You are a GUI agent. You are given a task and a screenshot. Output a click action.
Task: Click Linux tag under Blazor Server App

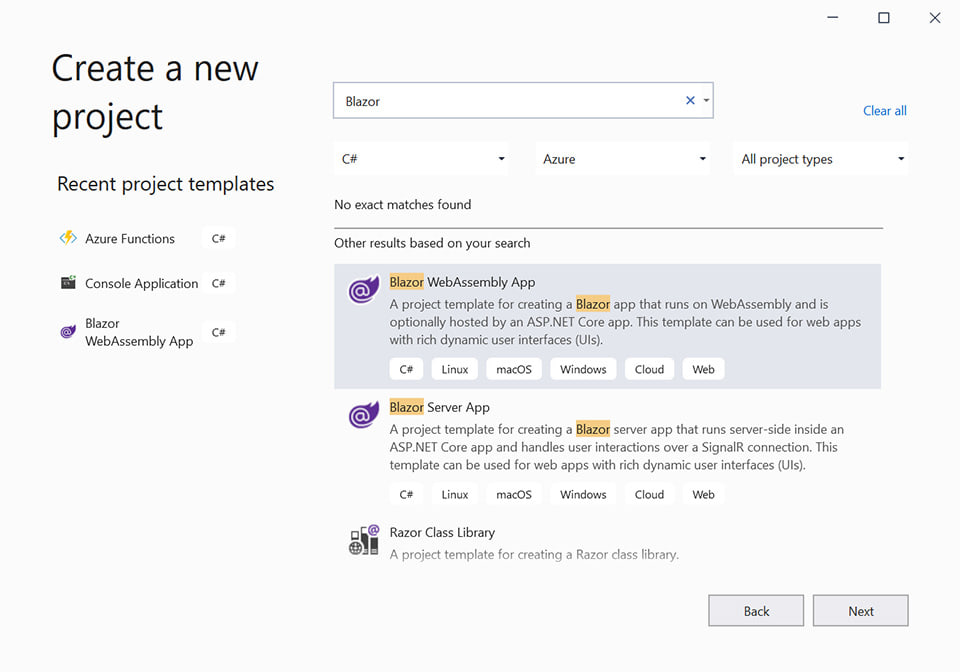pyautogui.click(x=454, y=494)
